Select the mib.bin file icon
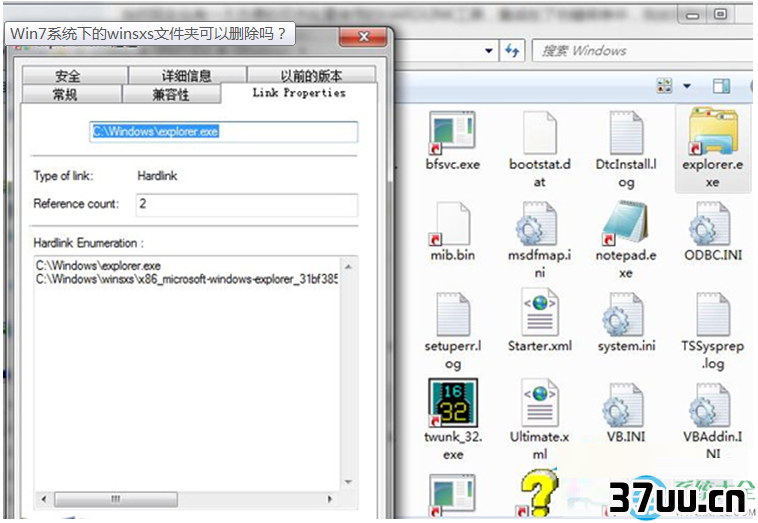758x523 pixels. coord(452,223)
